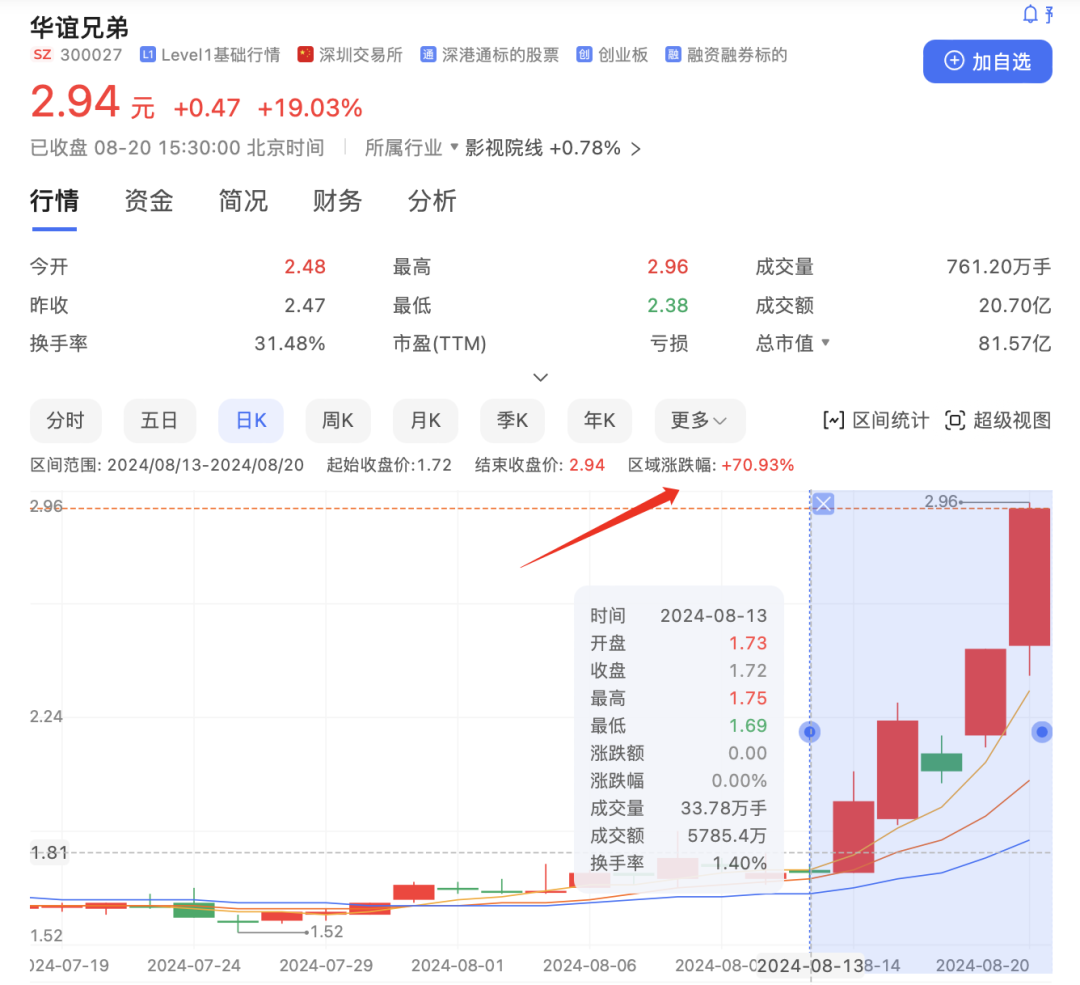Click the left range selection handle

[810, 732]
